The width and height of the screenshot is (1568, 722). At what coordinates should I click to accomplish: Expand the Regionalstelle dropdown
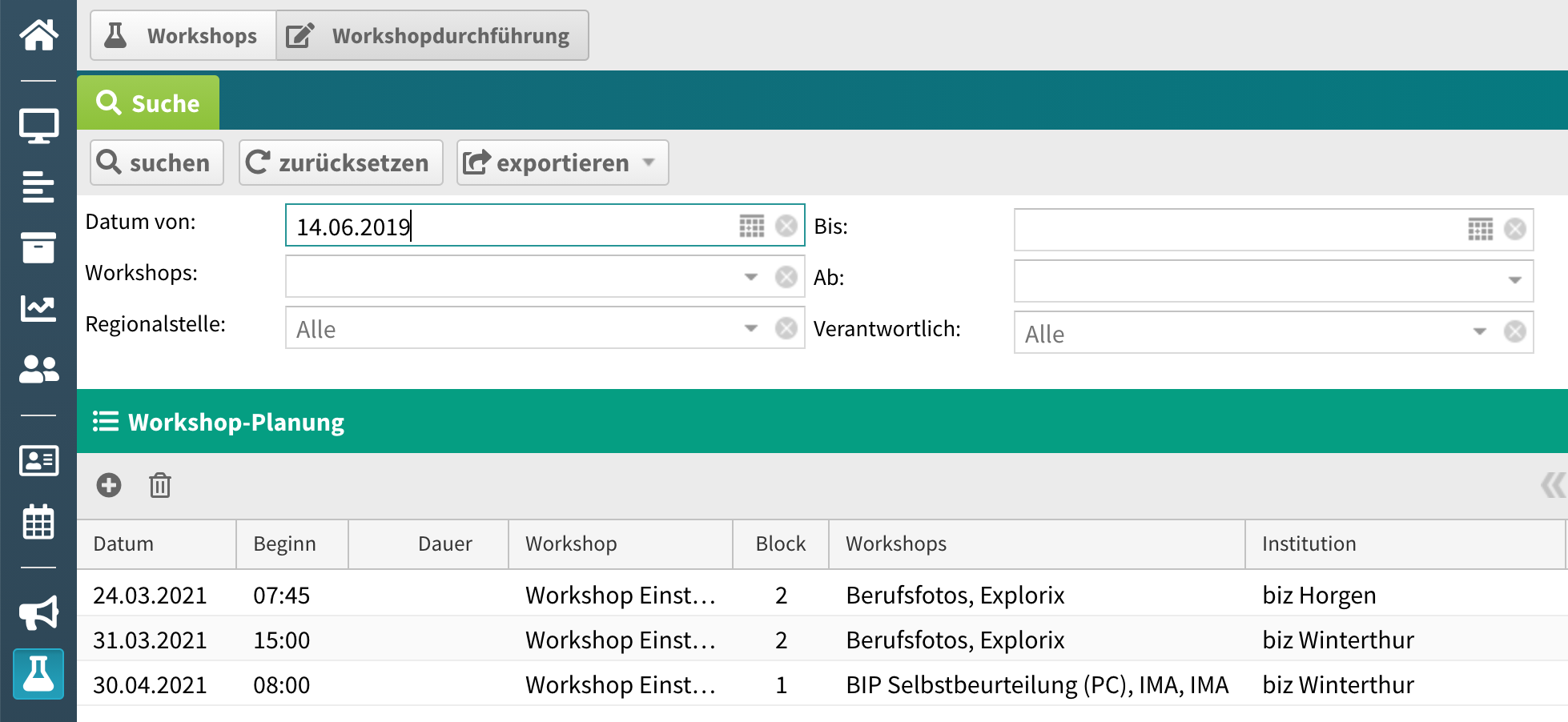751,328
